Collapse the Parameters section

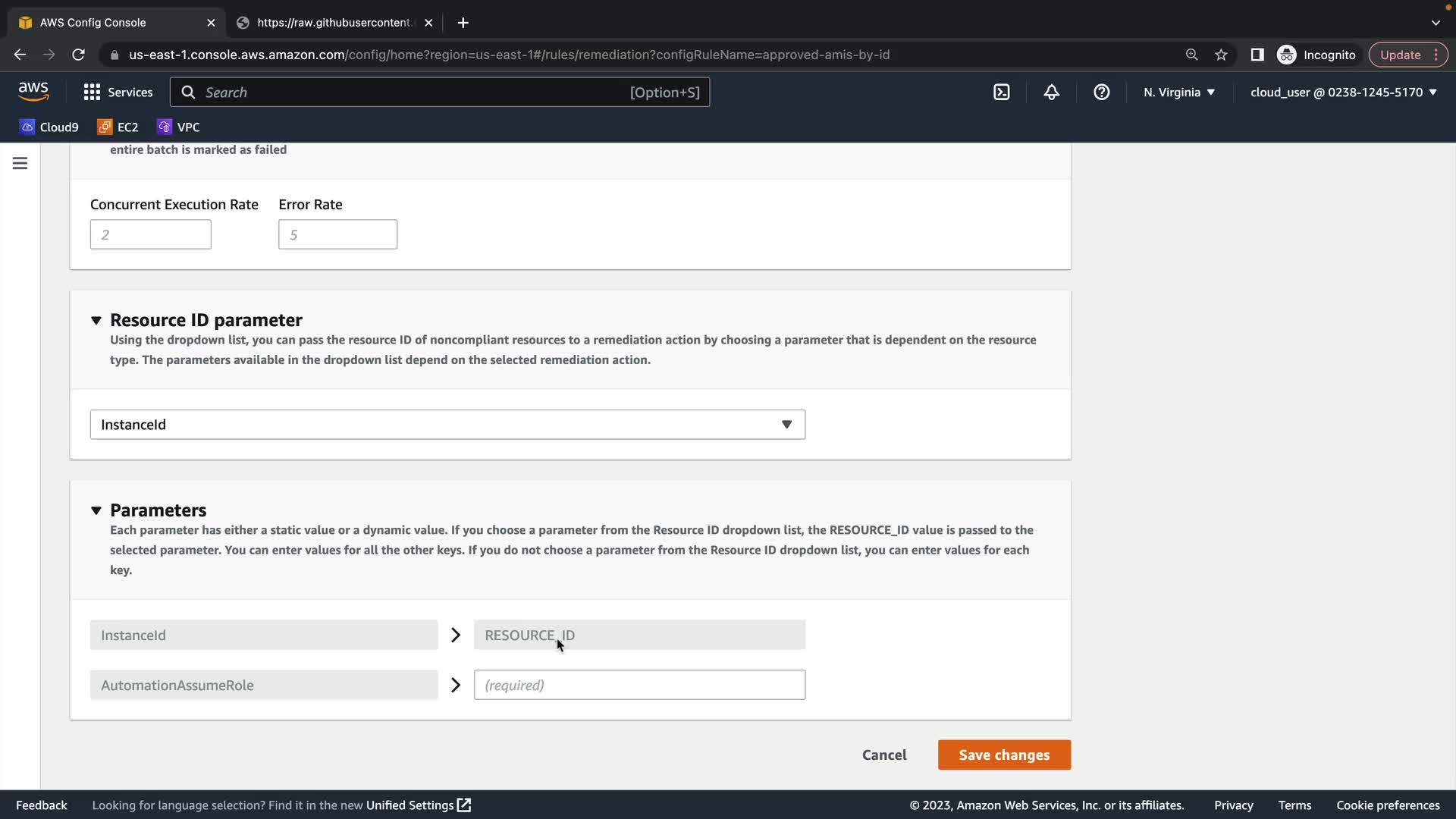(96, 510)
